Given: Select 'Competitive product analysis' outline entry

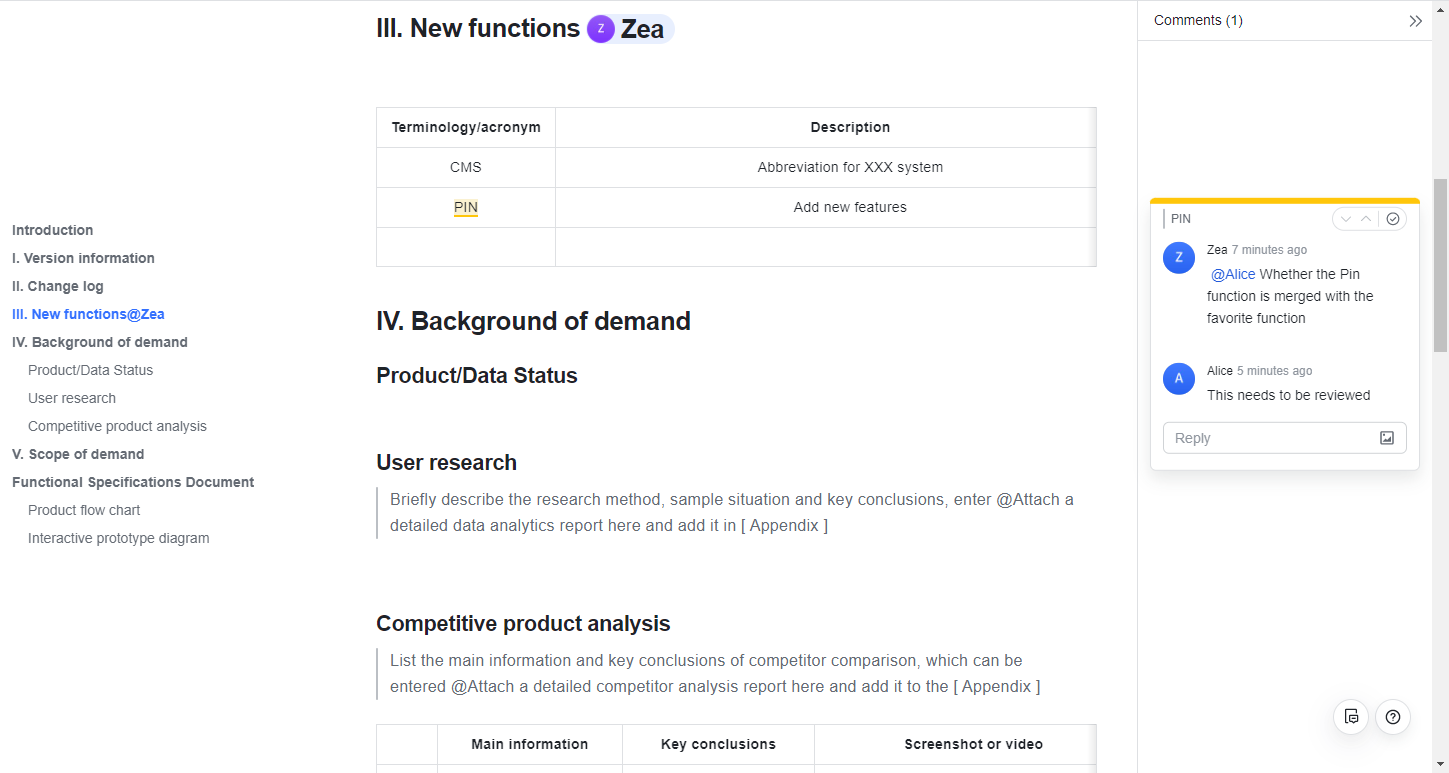Looking at the screenshot, I should pos(117,425).
